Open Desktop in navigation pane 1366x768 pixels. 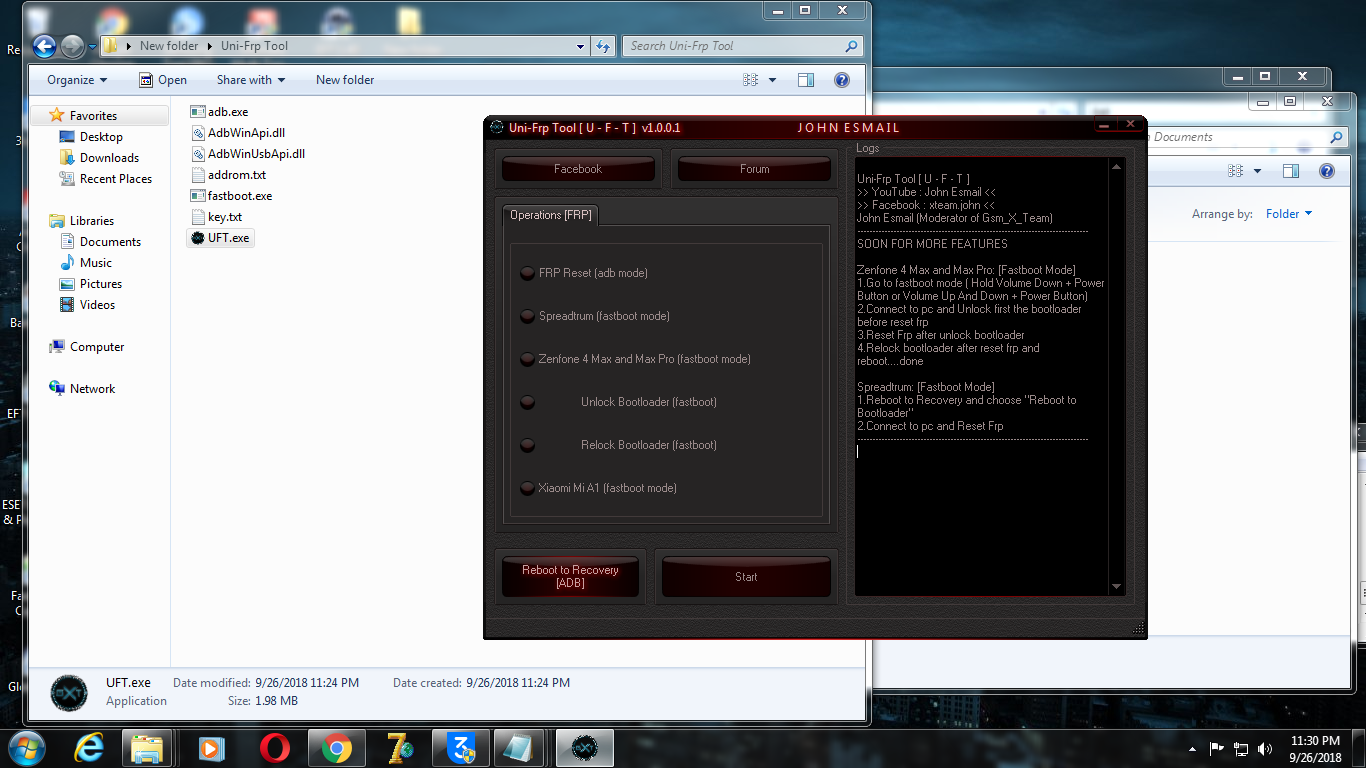tap(101, 137)
